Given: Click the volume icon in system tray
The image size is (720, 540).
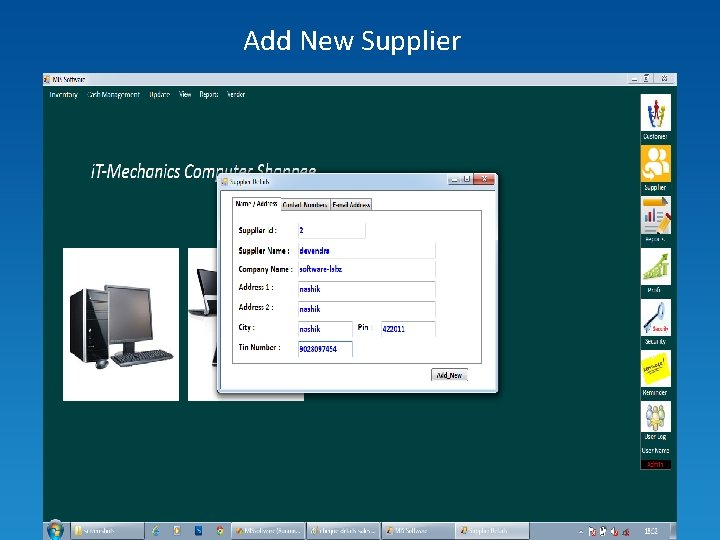Looking at the screenshot, I should pos(614,532).
